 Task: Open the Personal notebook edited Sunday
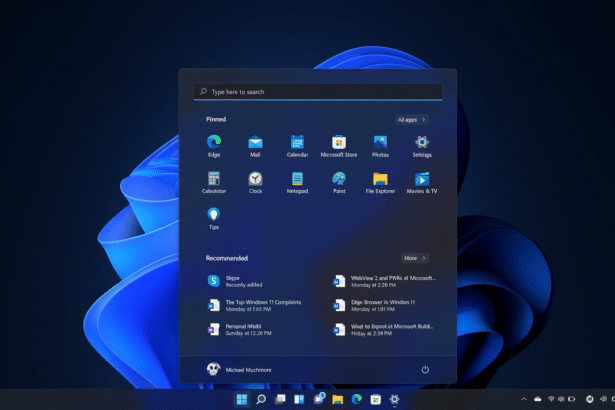tap(239, 330)
